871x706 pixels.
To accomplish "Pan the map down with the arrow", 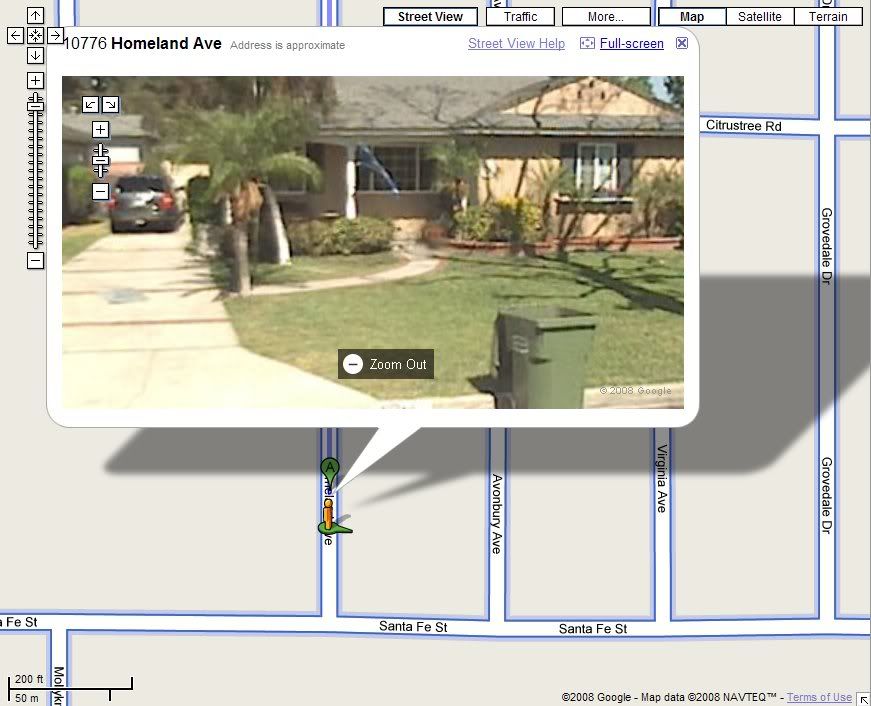I will (35, 55).
